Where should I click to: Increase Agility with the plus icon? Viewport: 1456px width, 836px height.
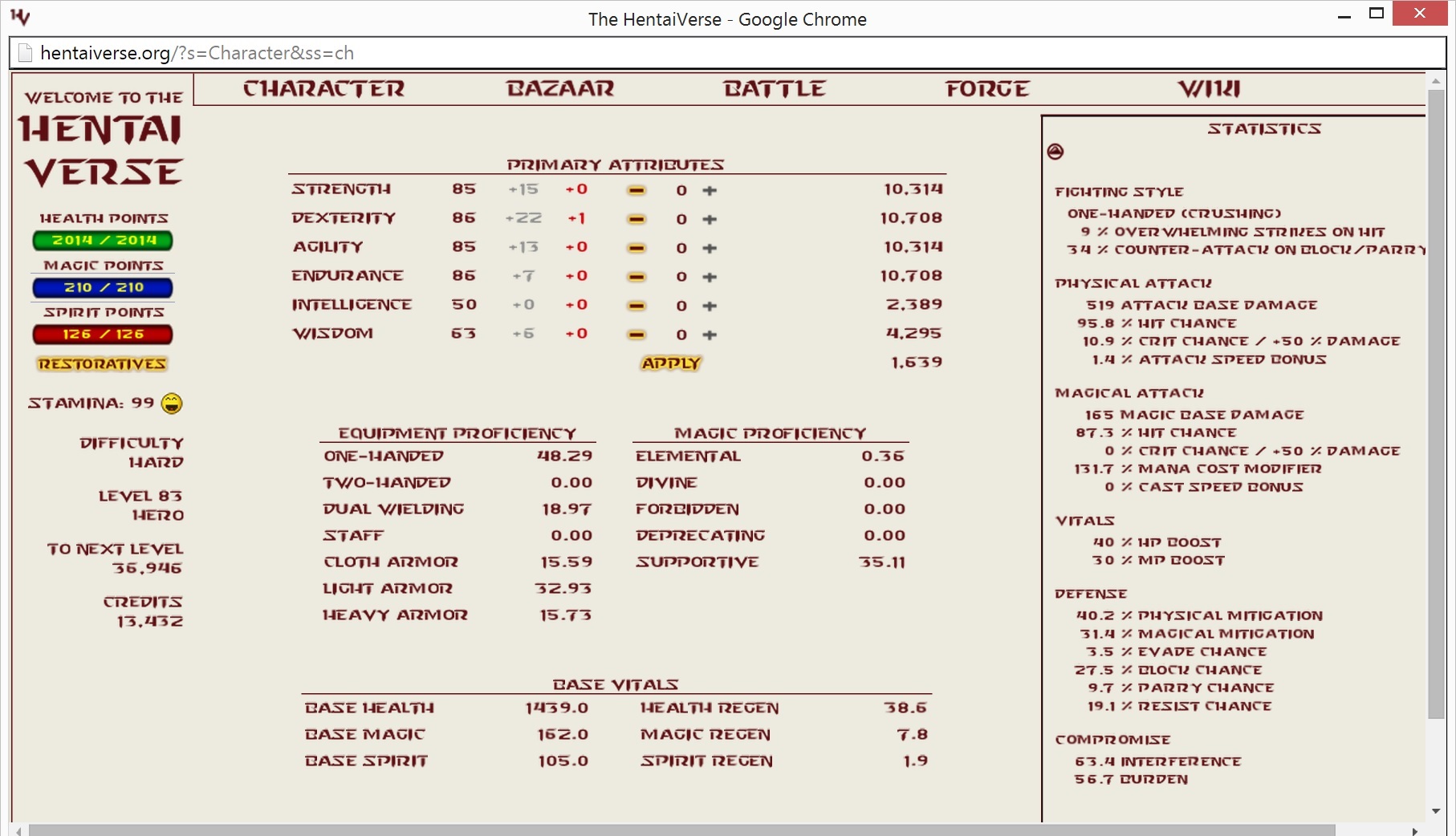710,248
